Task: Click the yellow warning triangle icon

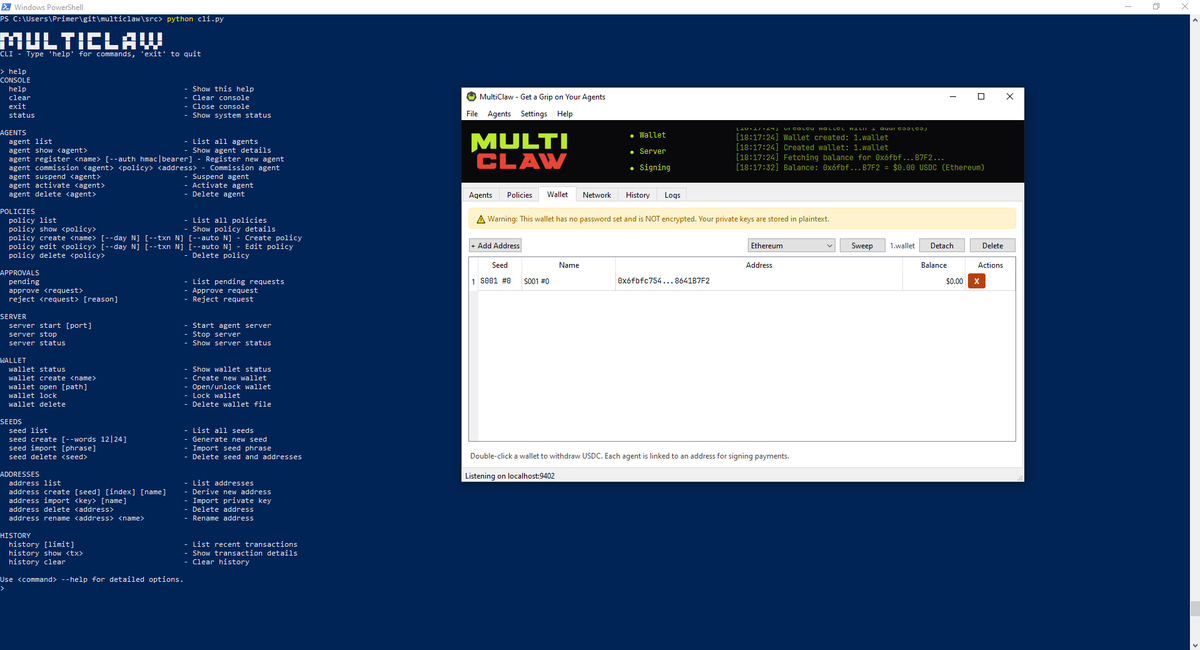Action: click(481, 219)
